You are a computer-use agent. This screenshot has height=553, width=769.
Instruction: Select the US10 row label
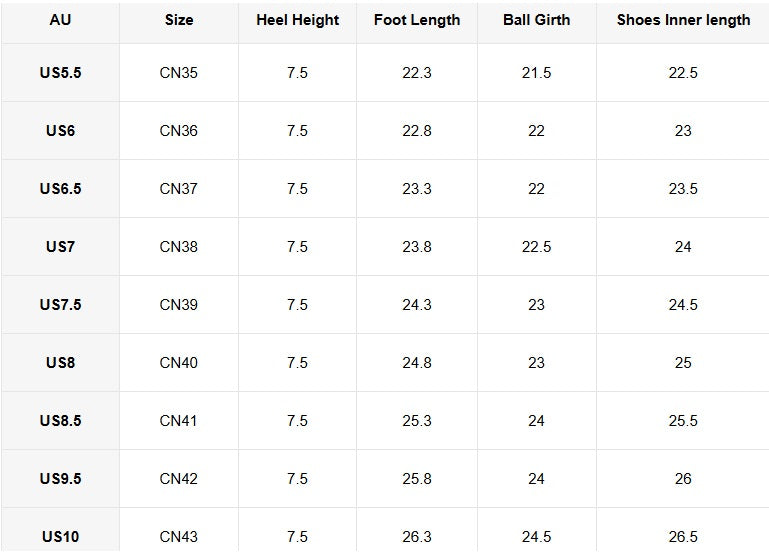click(x=60, y=537)
